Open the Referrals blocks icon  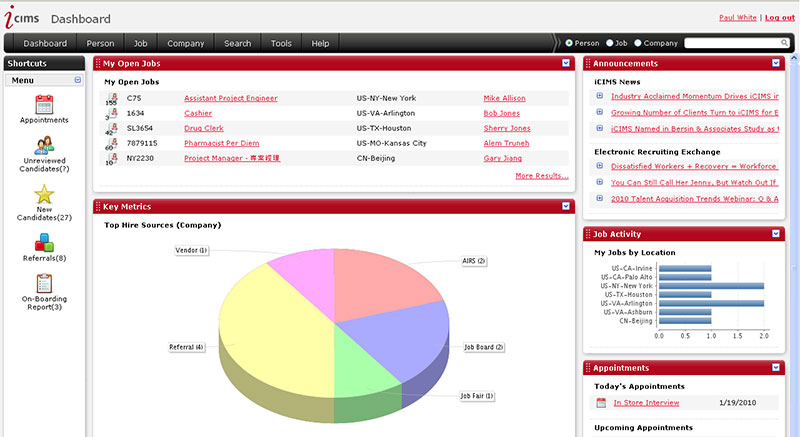click(43, 241)
